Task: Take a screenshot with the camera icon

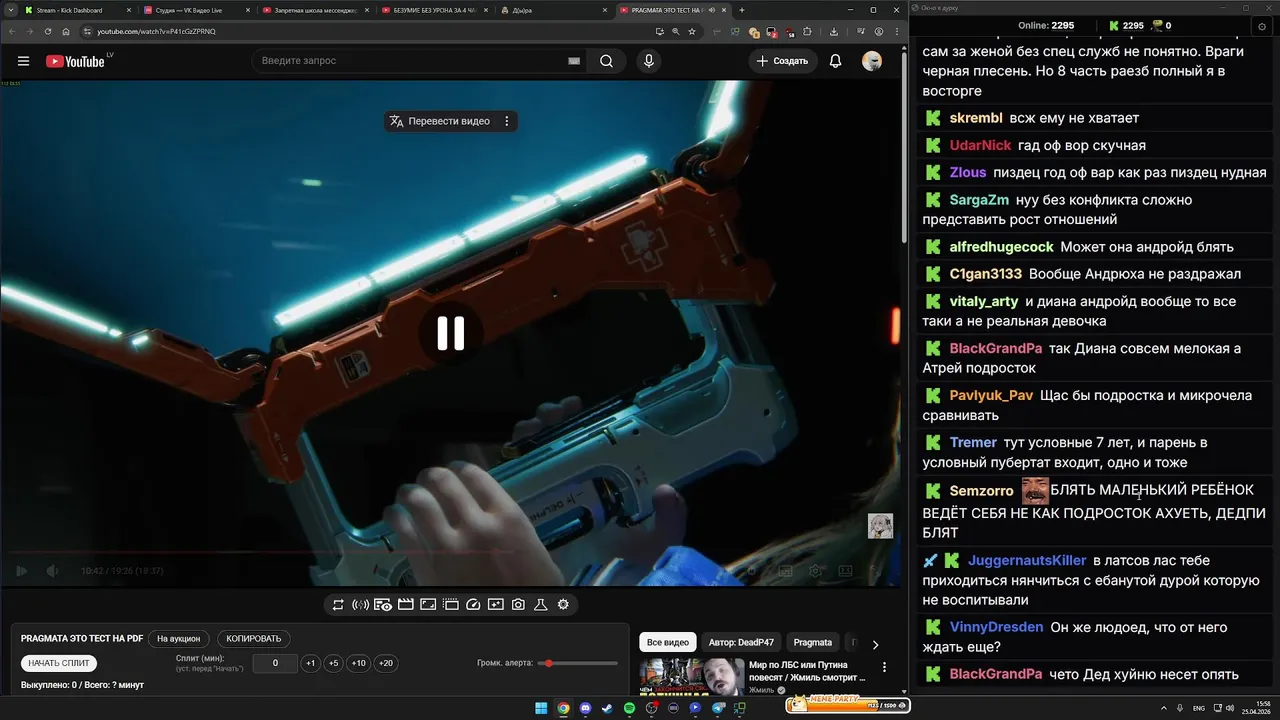Action: tap(518, 604)
